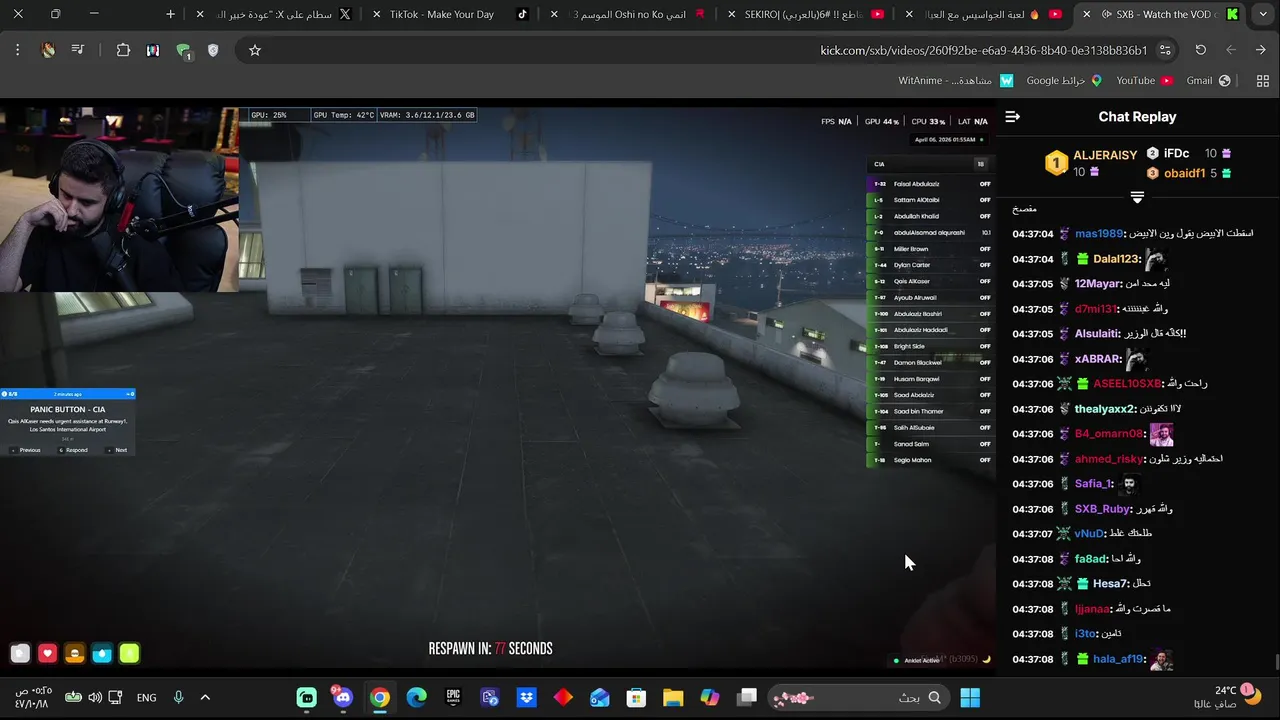Screen dimensions: 1280x720
Task: Open volume control in system tray
Action: (x=95, y=698)
